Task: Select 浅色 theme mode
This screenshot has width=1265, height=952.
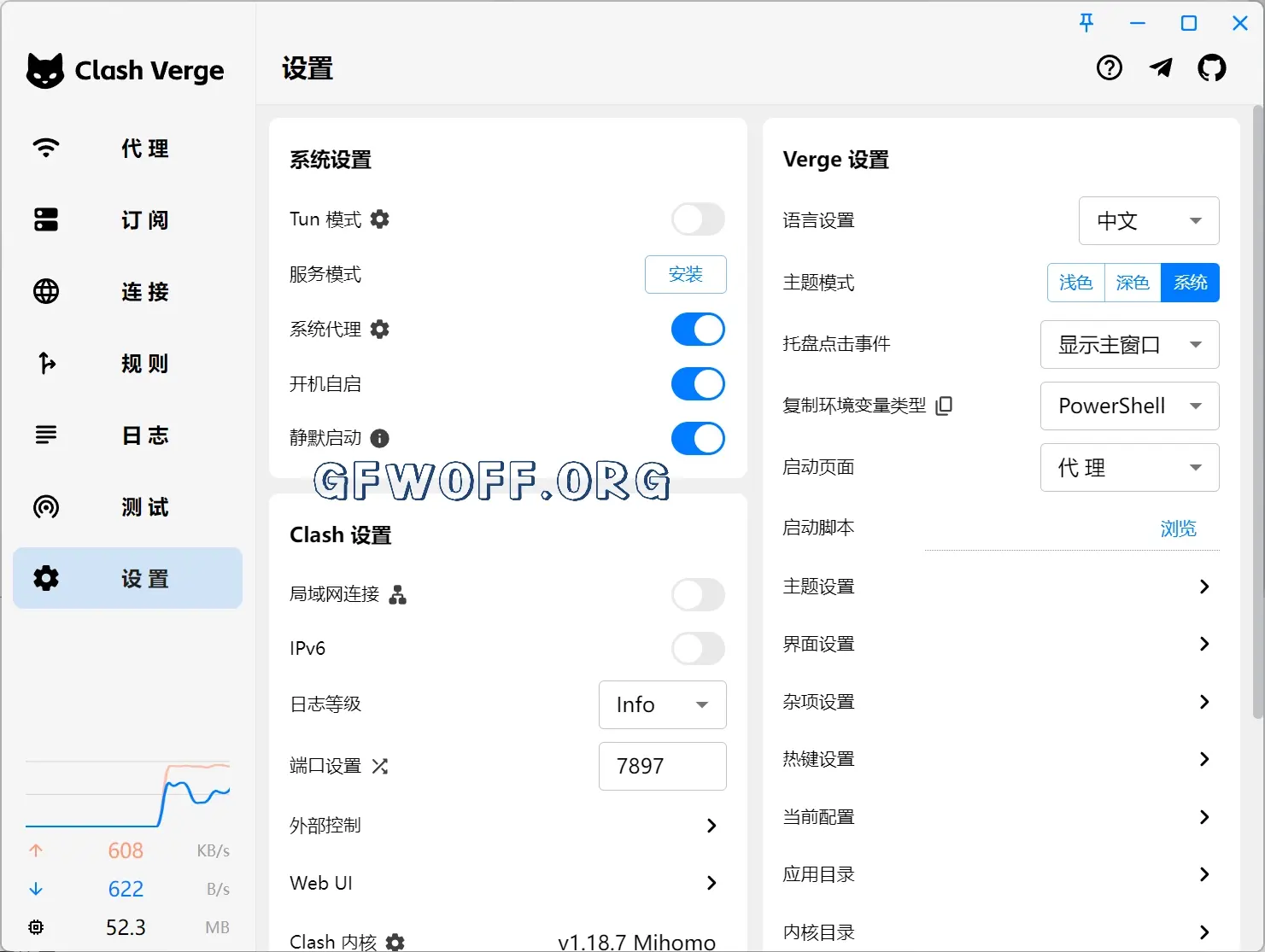Action: [x=1075, y=283]
